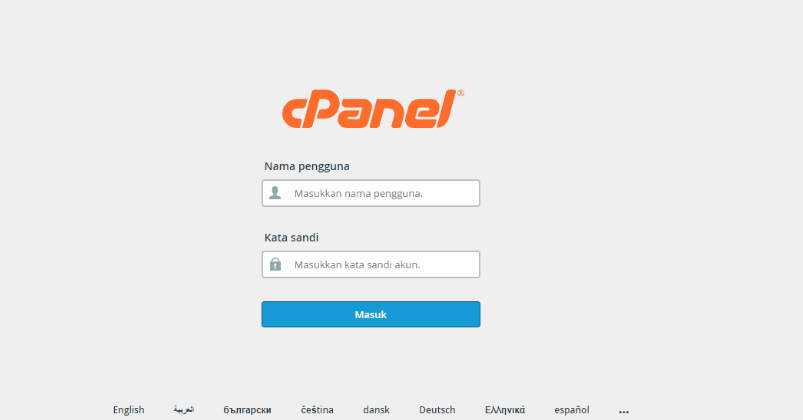803x420 pixels.
Task: Switch language to čeština
Action: (x=317, y=410)
